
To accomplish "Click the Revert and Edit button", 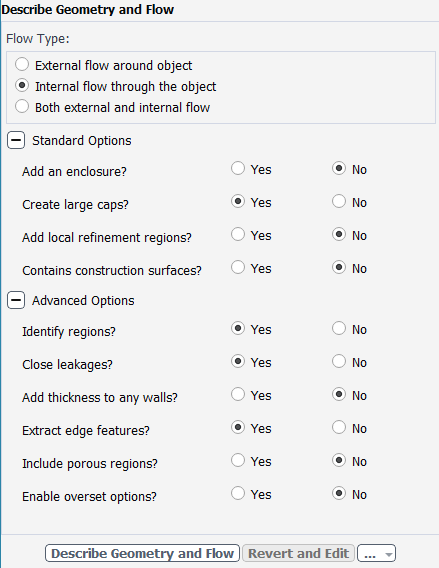I will click(298, 553).
